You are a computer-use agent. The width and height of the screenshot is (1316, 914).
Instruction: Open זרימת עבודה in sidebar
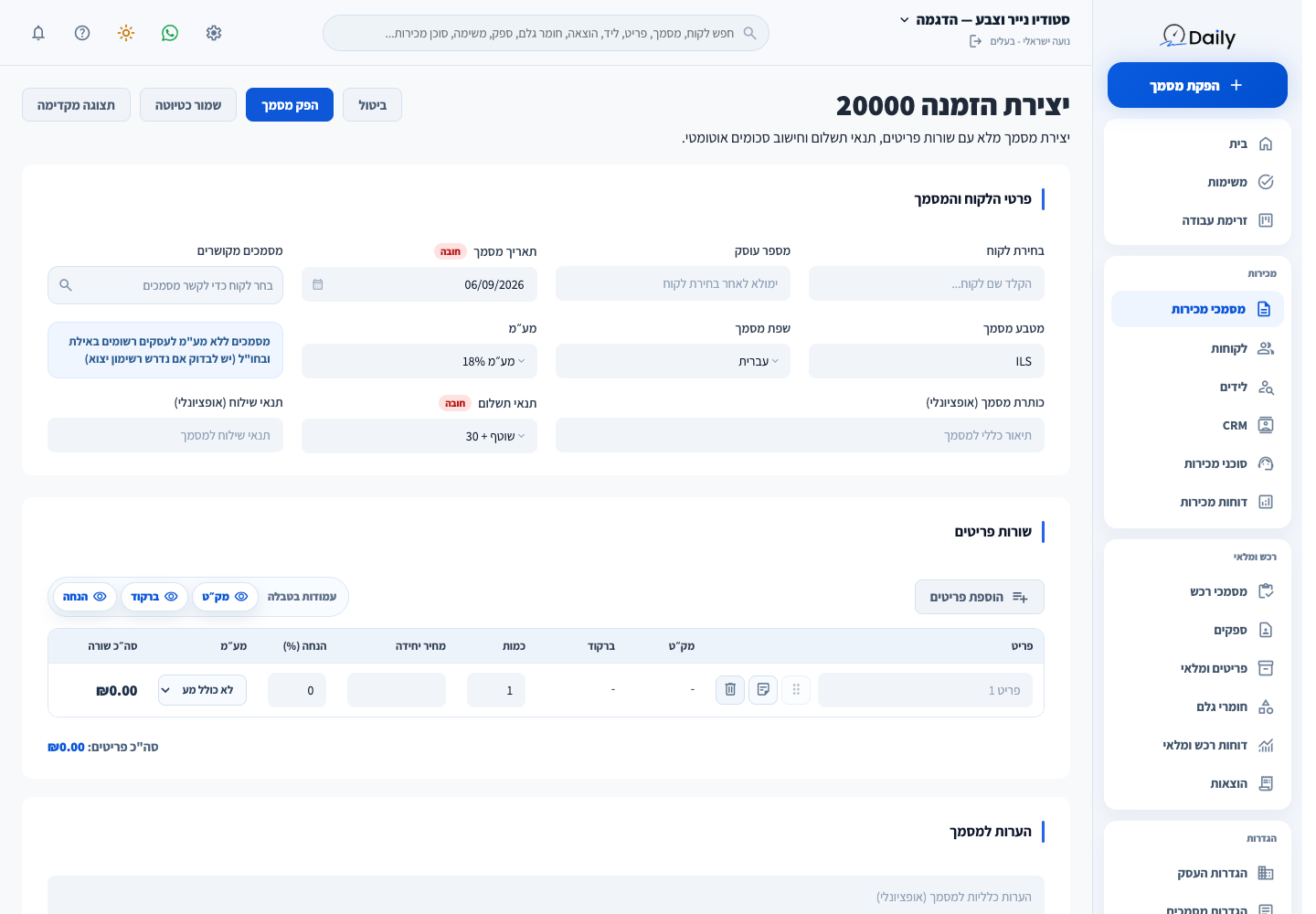pyautogui.click(x=1197, y=220)
